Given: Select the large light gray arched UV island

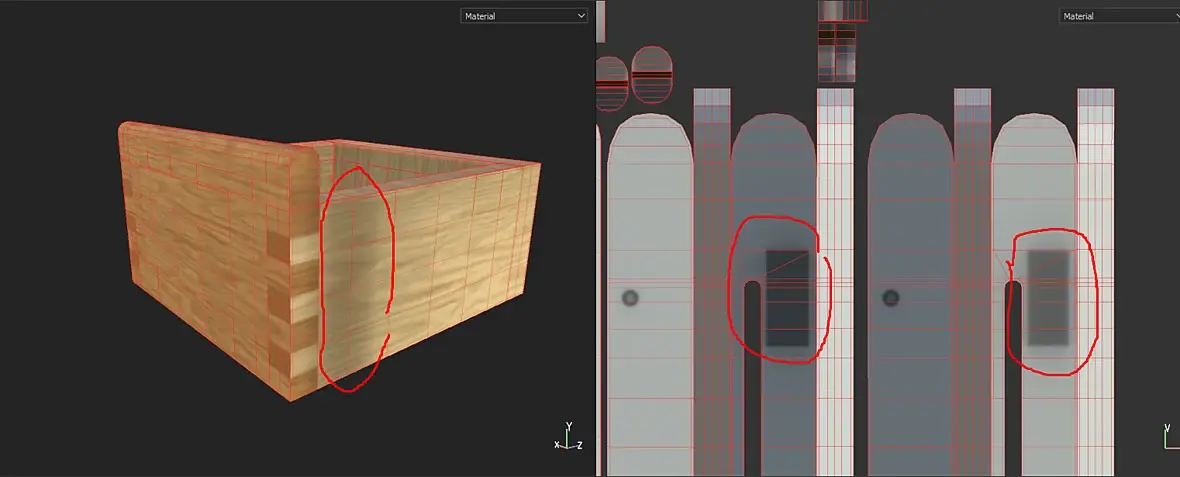Looking at the screenshot, I should pos(650,295).
